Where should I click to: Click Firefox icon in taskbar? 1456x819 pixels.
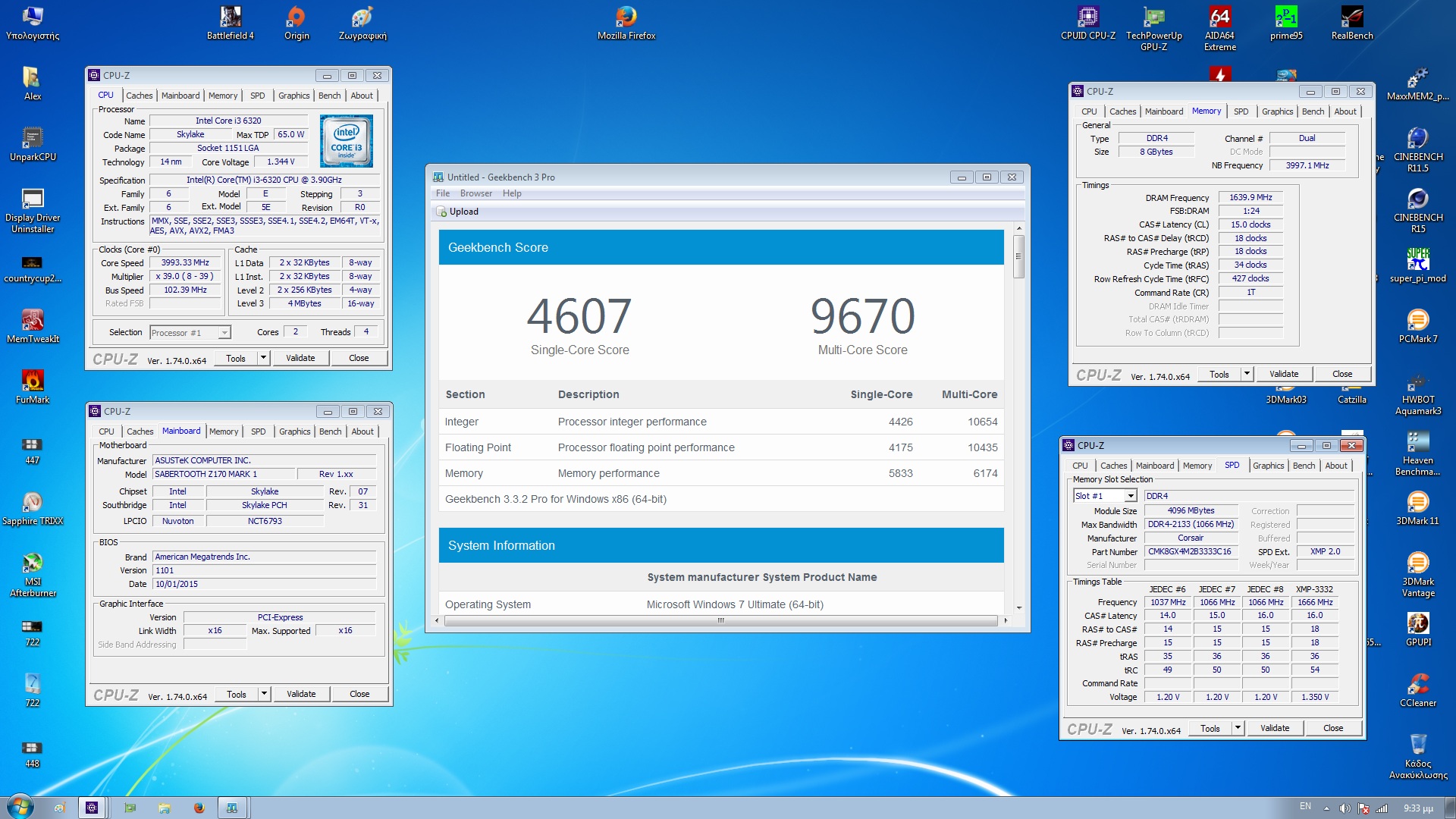tap(199, 808)
